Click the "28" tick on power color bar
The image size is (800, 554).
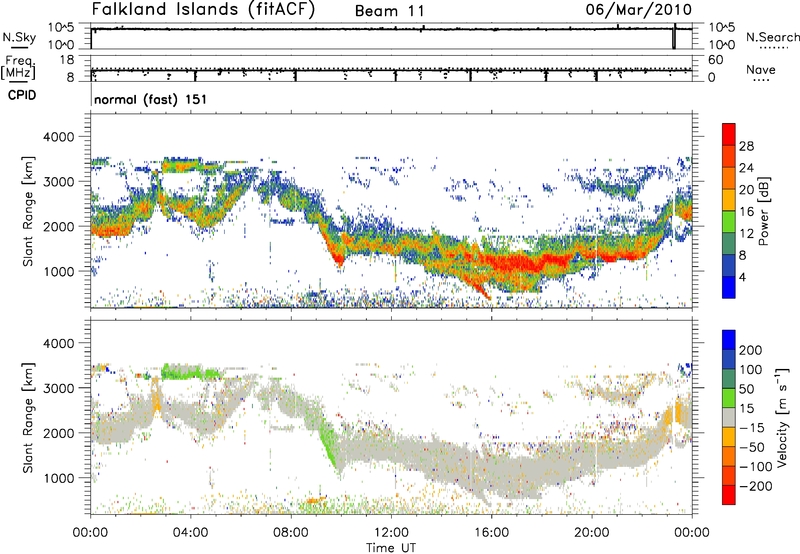[x=746, y=146]
